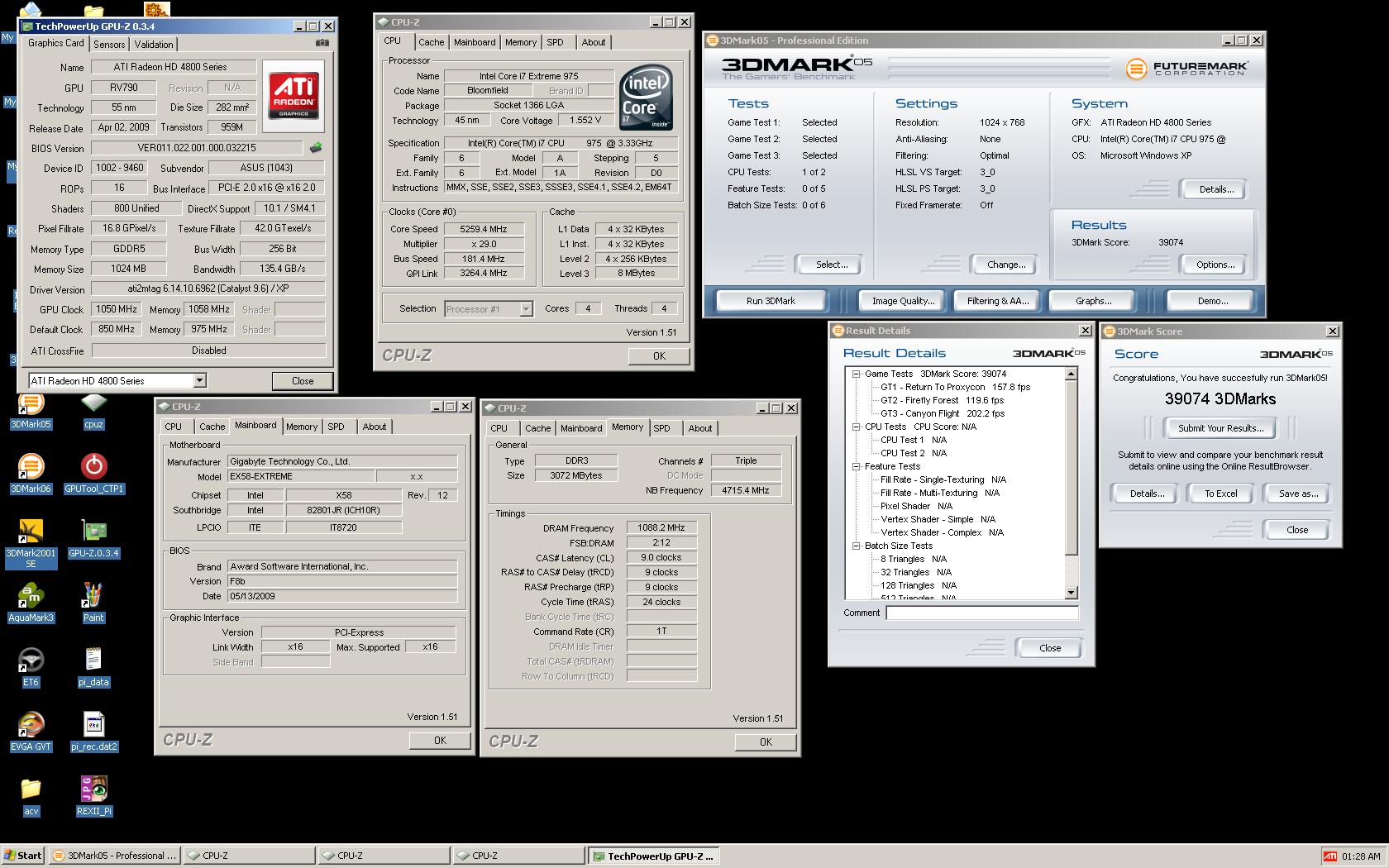Image resolution: width=1389 pixels, height=868 pixels.
Task: Click Change... under Settings in 3DMark05
Action: (x=1006, y=265)
